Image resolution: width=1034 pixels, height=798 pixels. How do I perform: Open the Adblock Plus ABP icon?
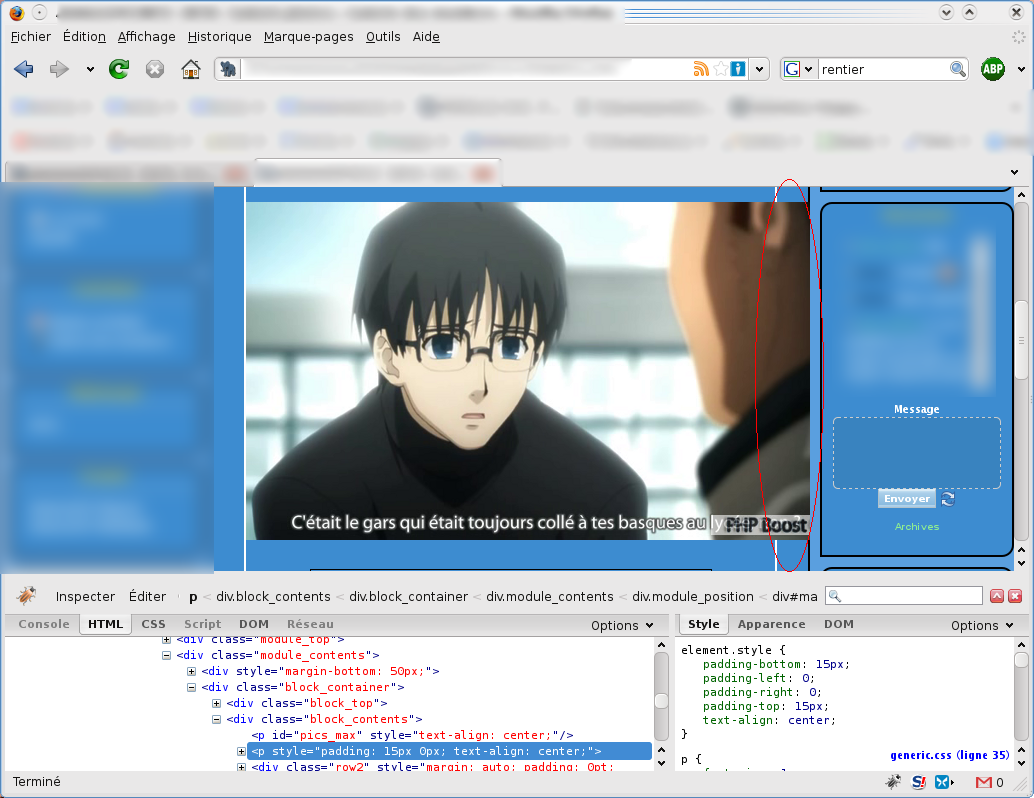992,69
